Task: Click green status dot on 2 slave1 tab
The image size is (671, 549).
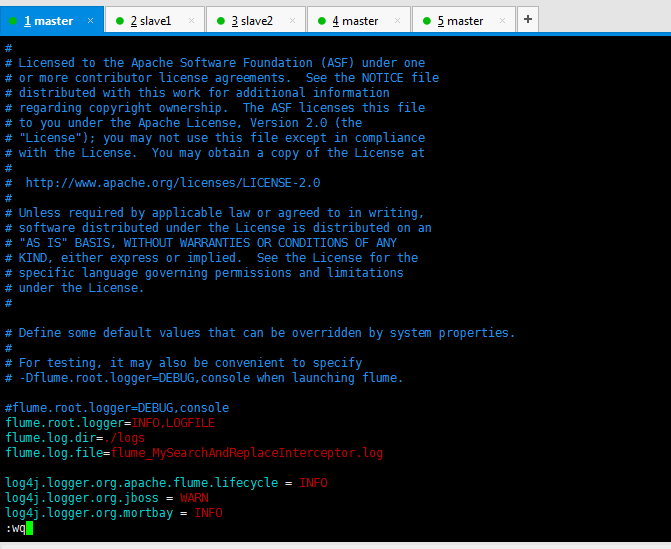Action: 120,21
